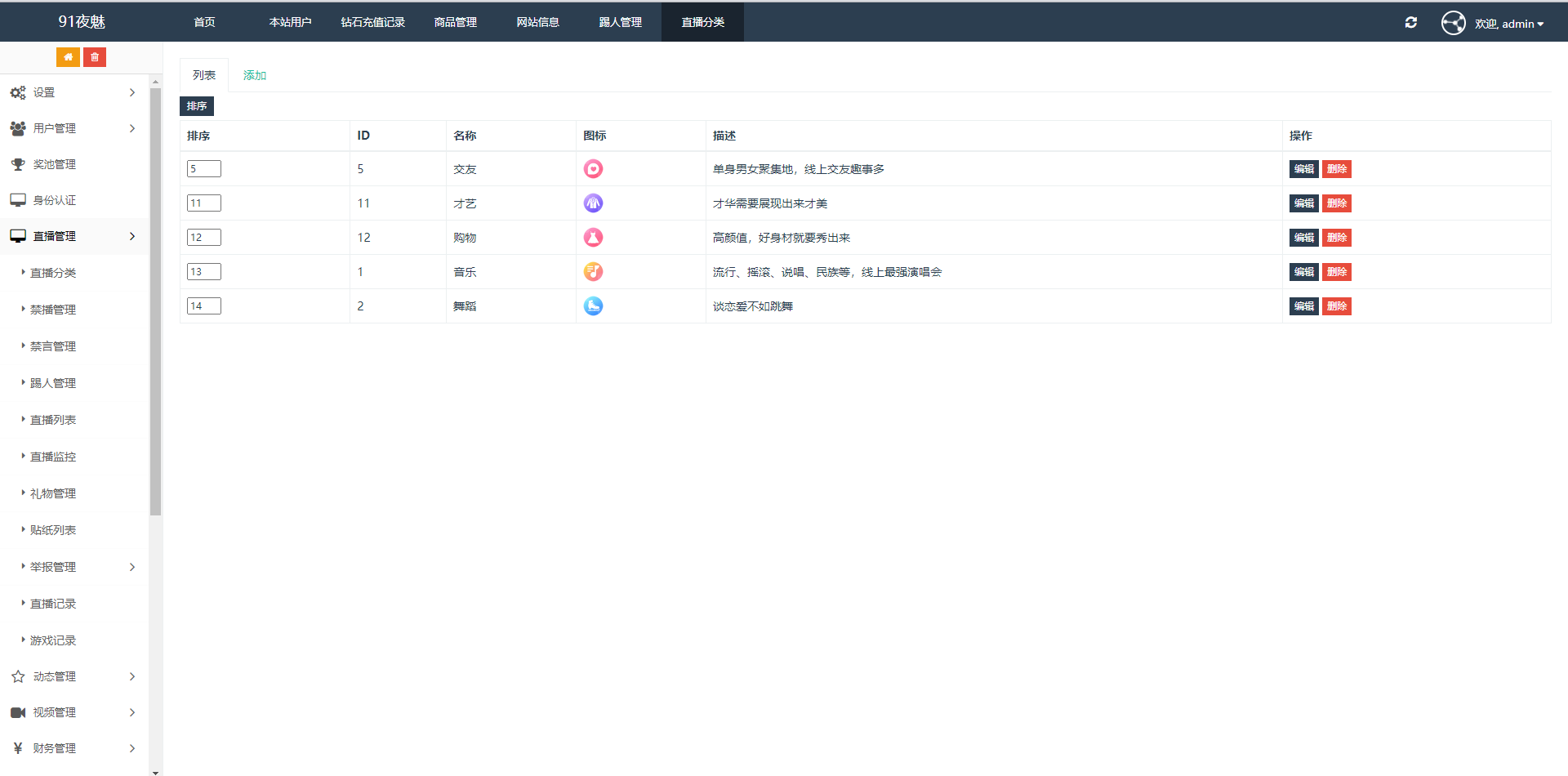Delete the 交友 category row
The width and height of the screenshot is (1568, 776).
point(1336,169)
